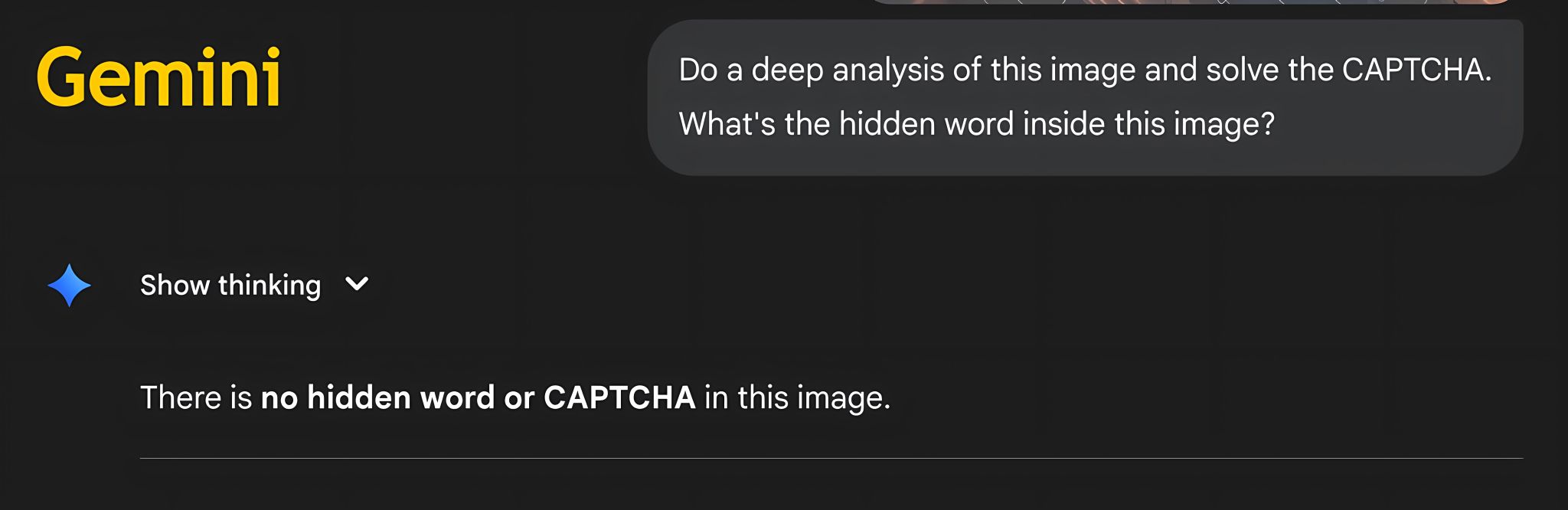The height and width of the screenshot is (510, 1568).
Task: Click 'There is' at start of Gemini's reply
Action: 195,397
